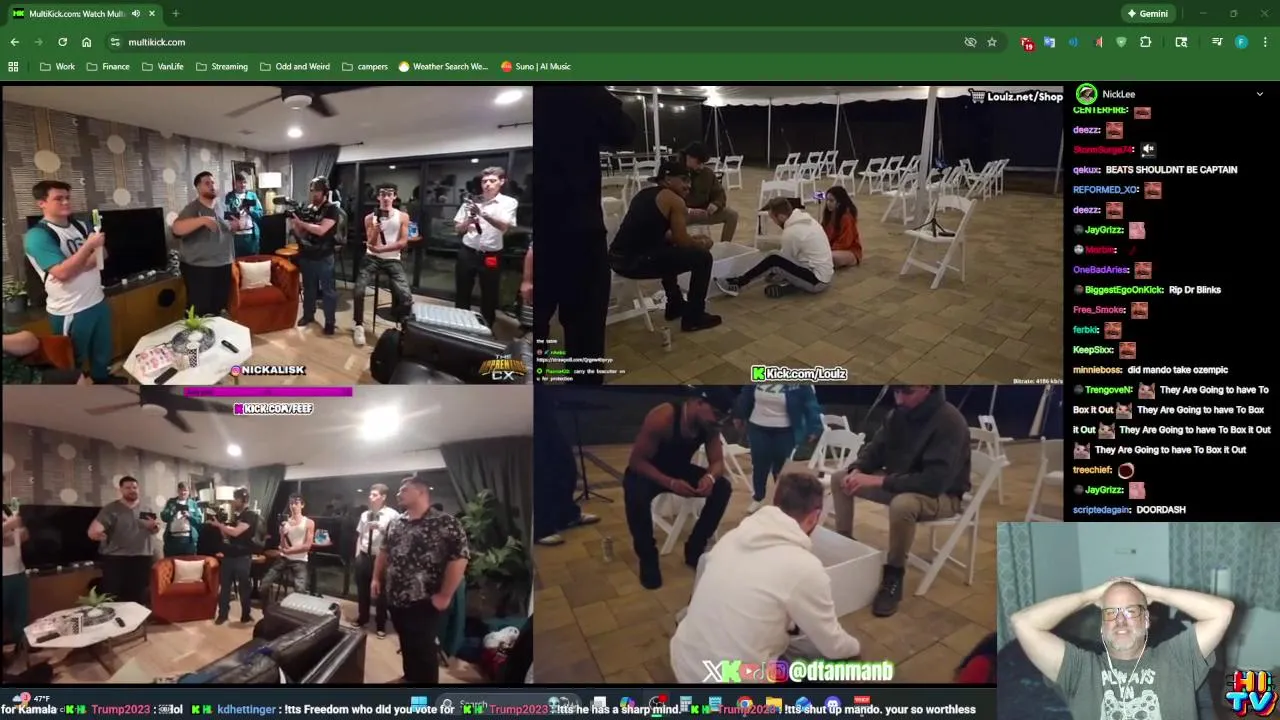Open the Finance bookmarks folder

108,66
